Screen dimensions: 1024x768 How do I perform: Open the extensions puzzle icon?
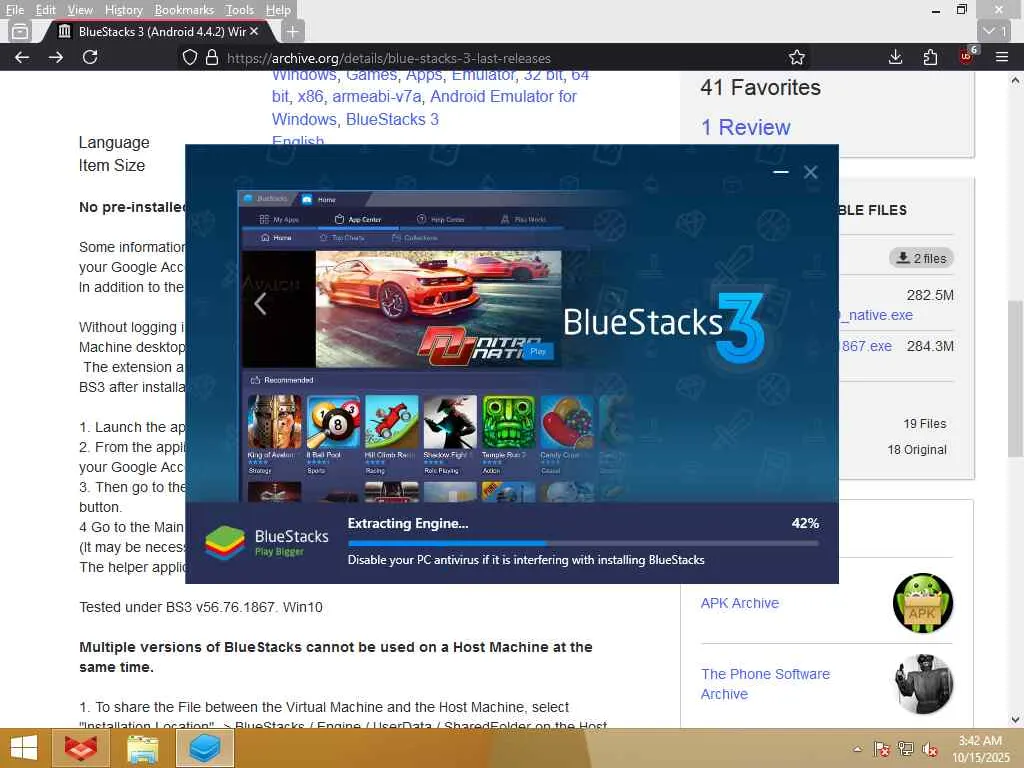point(930,57)
